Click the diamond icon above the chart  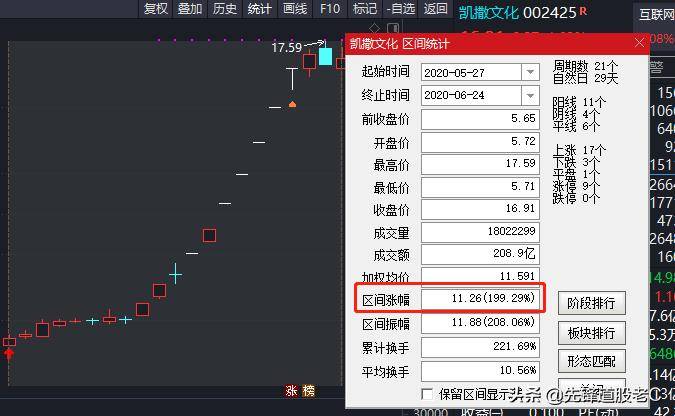[x=375, y=28]
